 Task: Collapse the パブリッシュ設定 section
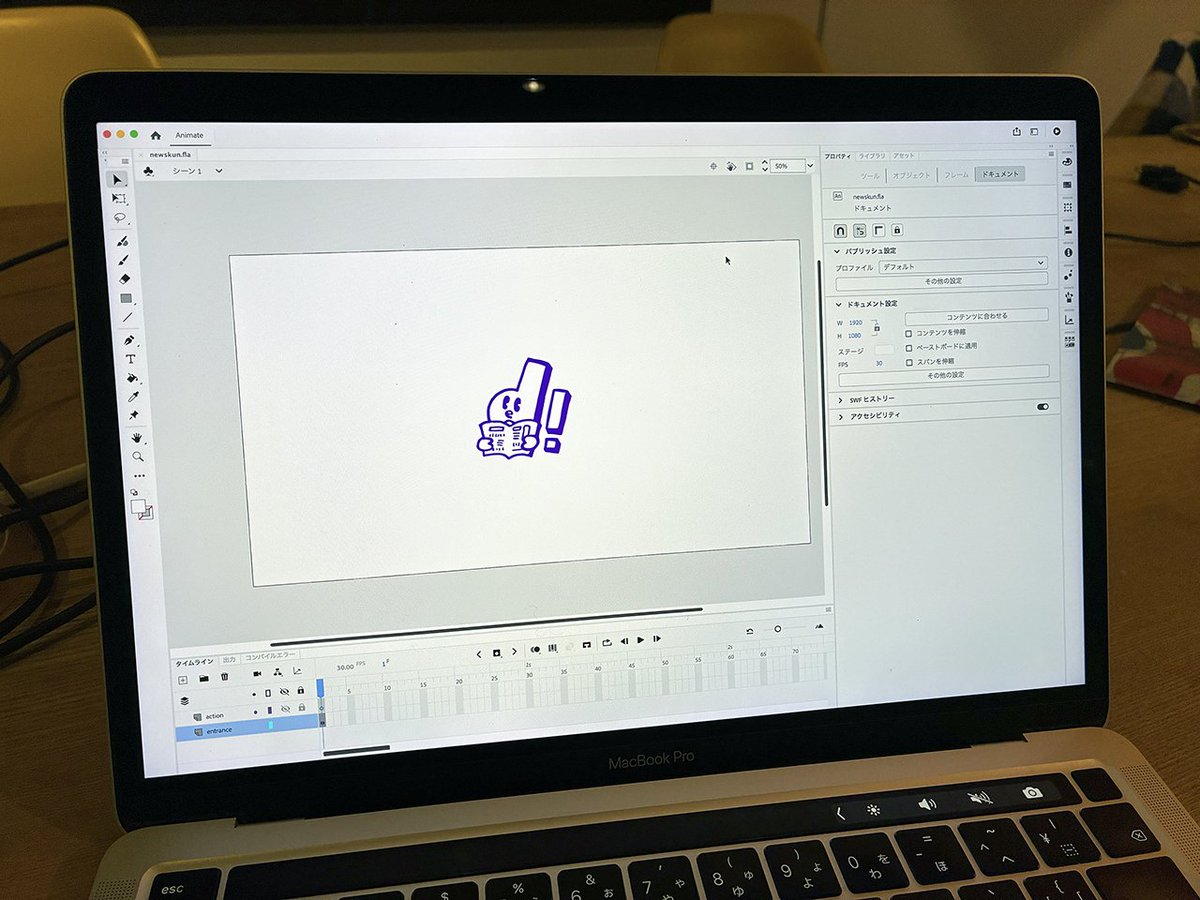(x=838, y=251)
